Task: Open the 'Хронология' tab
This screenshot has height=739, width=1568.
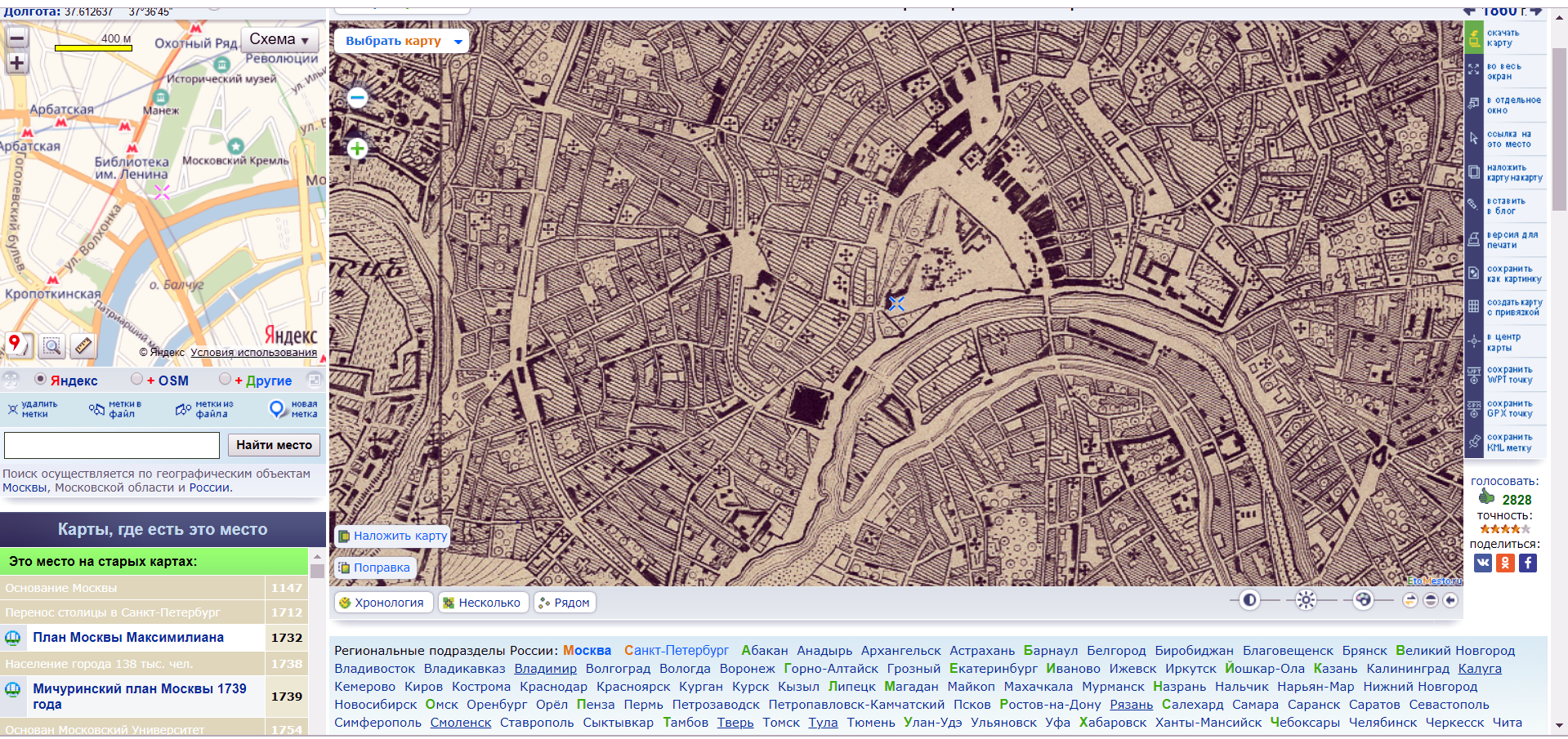Action: click(383, 603)
